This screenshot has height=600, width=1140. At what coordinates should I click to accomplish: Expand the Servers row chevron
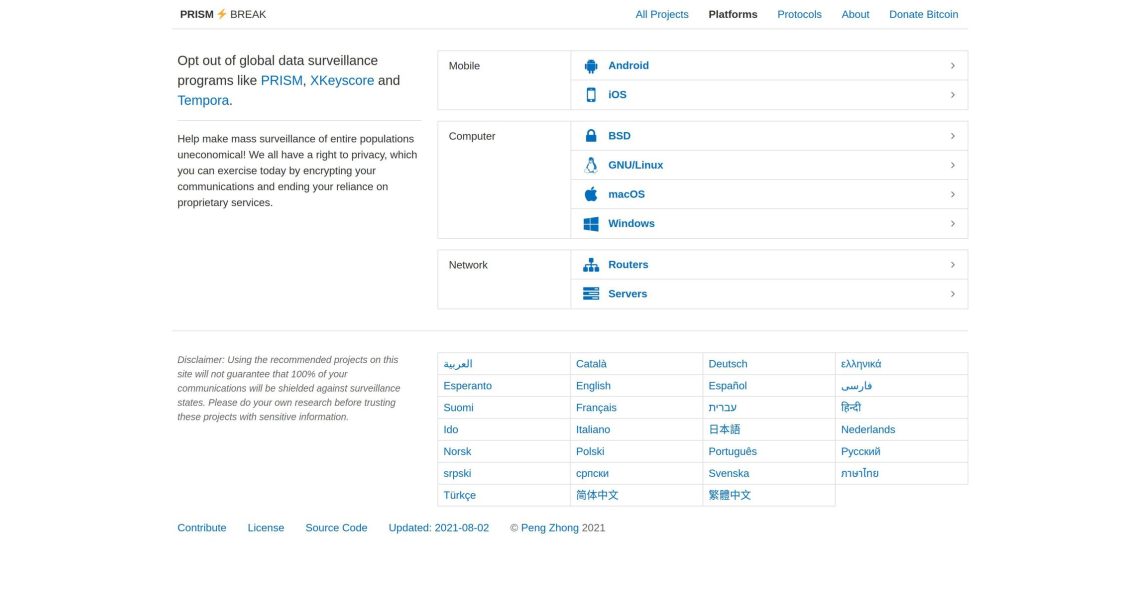click(952, 294)
